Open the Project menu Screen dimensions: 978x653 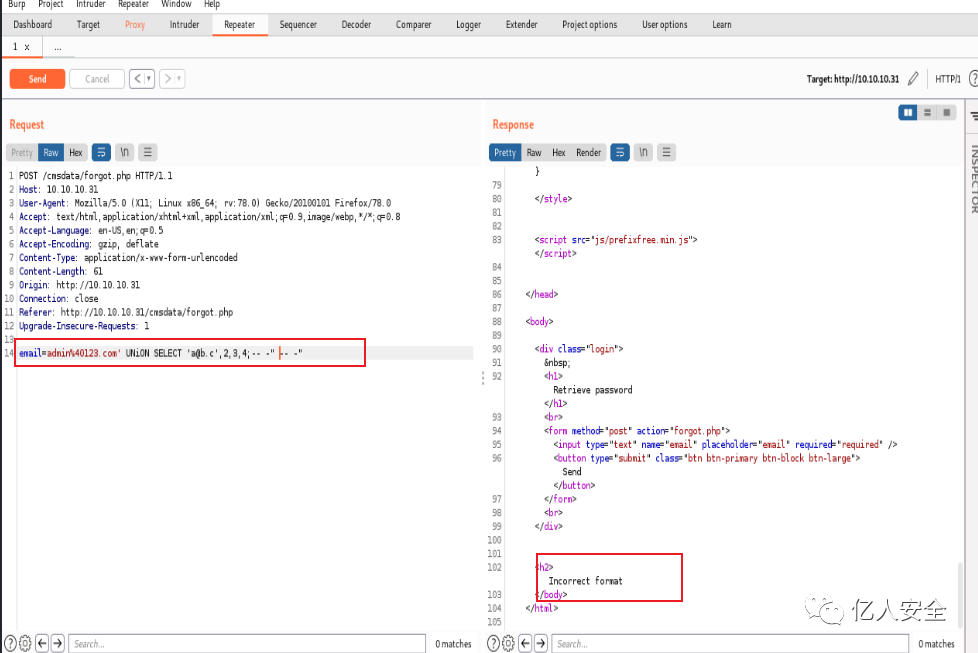[51, 4]
